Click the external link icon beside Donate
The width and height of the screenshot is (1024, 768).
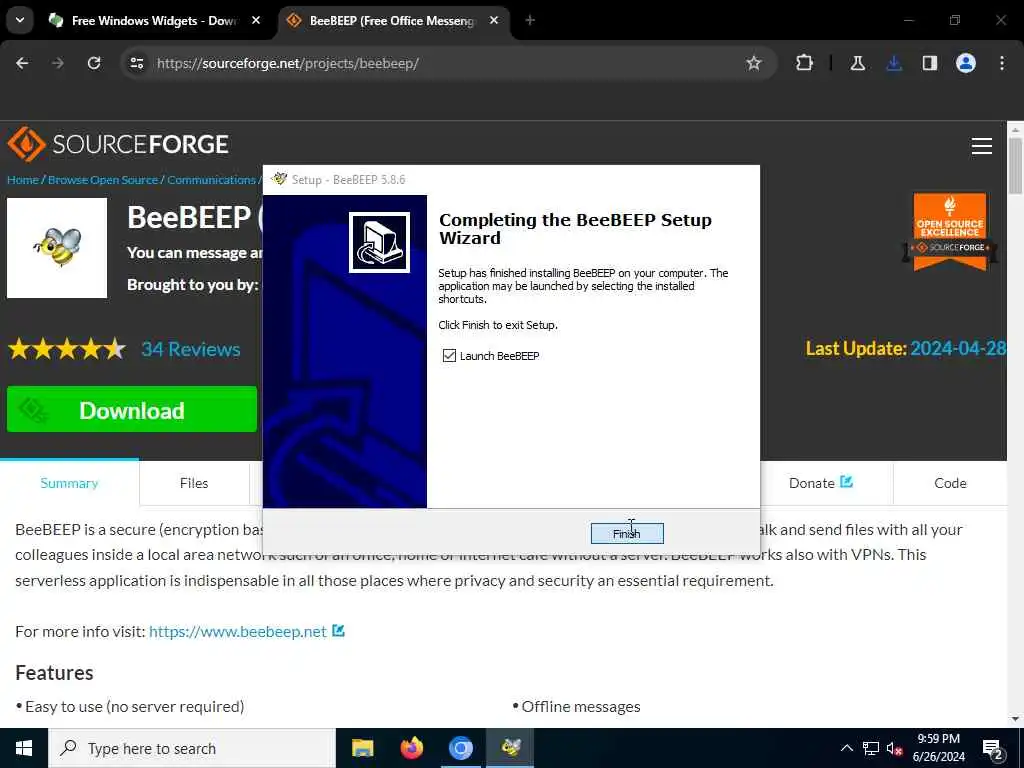[x=846, y=482]
